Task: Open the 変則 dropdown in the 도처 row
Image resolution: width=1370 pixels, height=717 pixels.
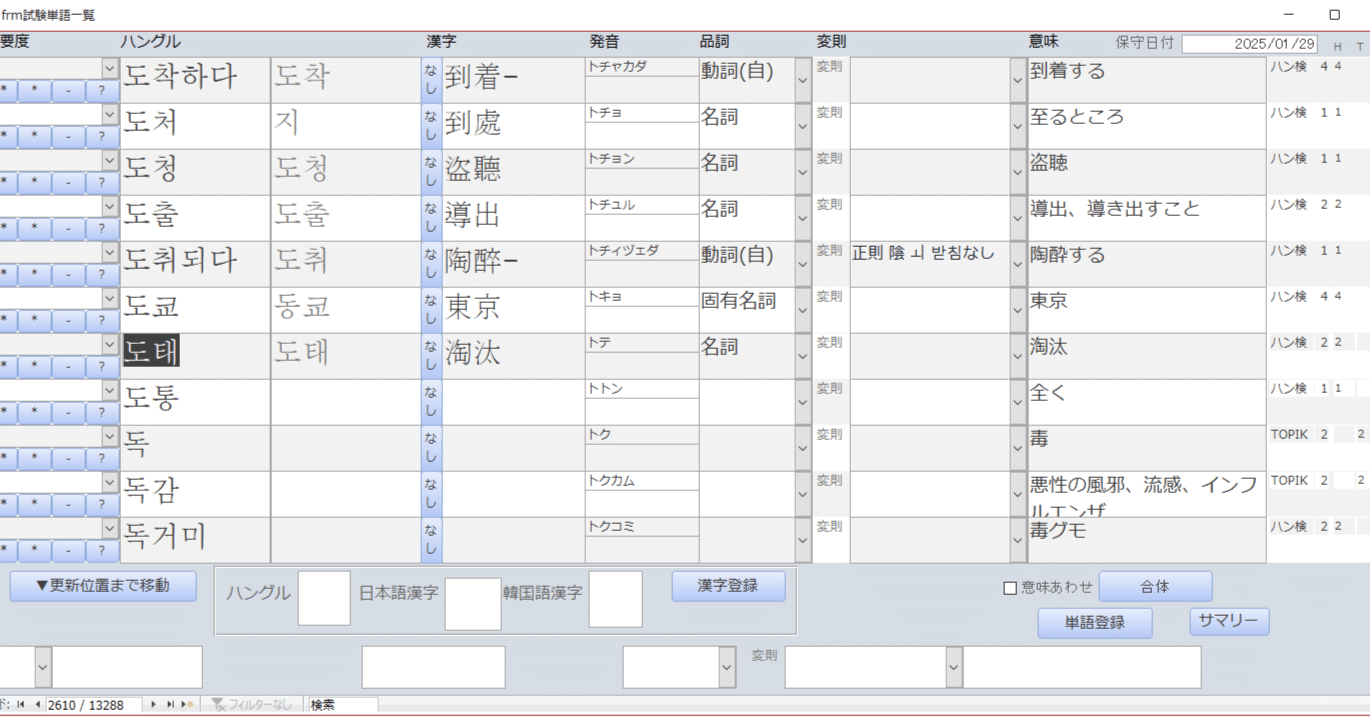Action: [1018, 126]
